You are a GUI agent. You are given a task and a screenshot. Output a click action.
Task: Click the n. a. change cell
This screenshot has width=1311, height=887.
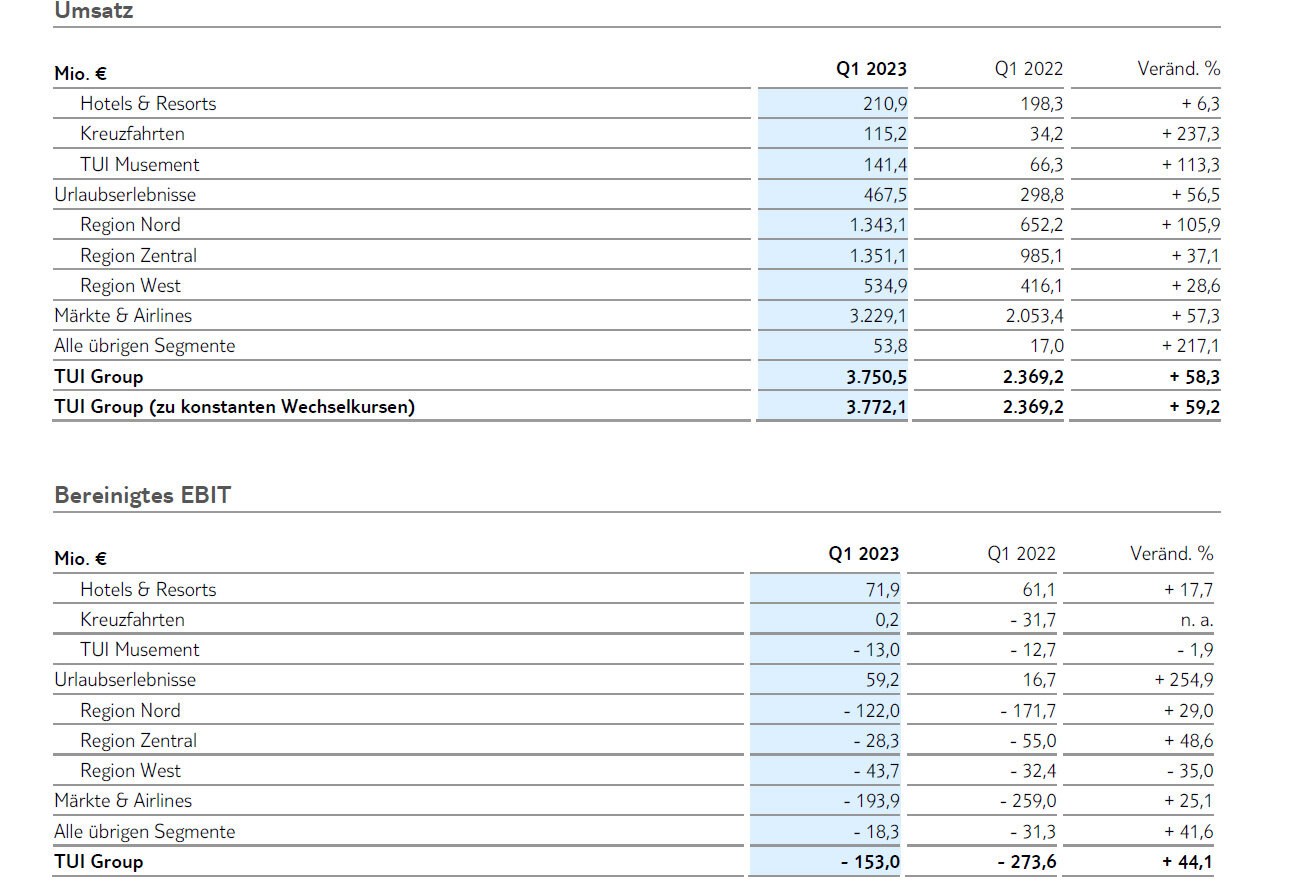coord(1195,620)
